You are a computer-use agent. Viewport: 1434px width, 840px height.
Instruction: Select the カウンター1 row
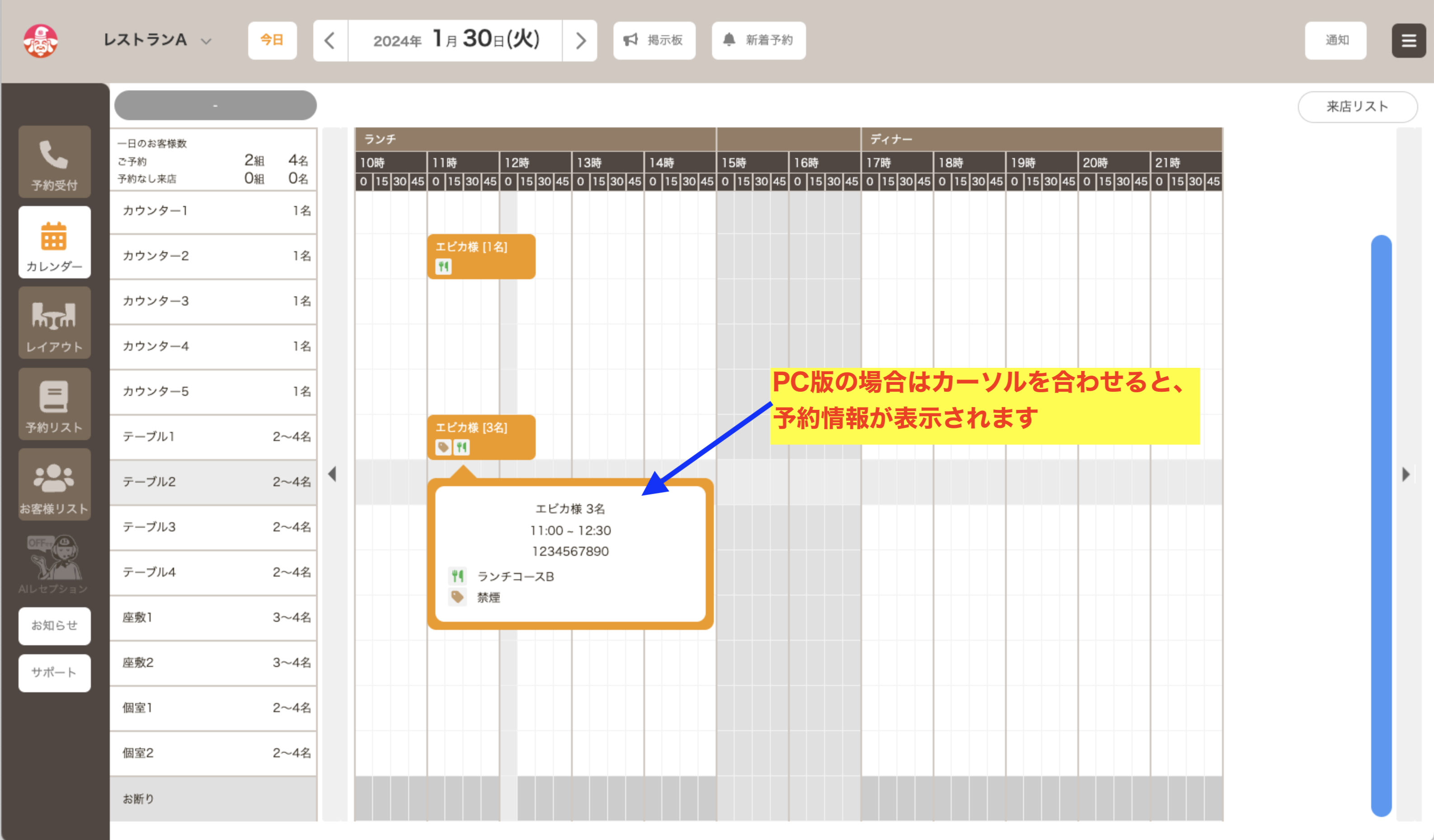213,211
